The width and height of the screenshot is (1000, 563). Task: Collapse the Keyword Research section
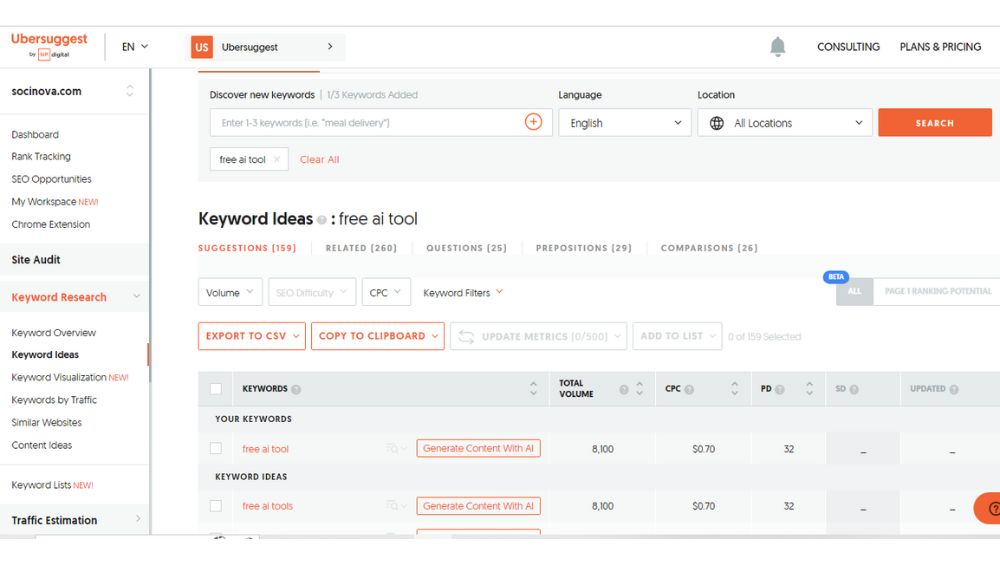click(x=136, y=297)
